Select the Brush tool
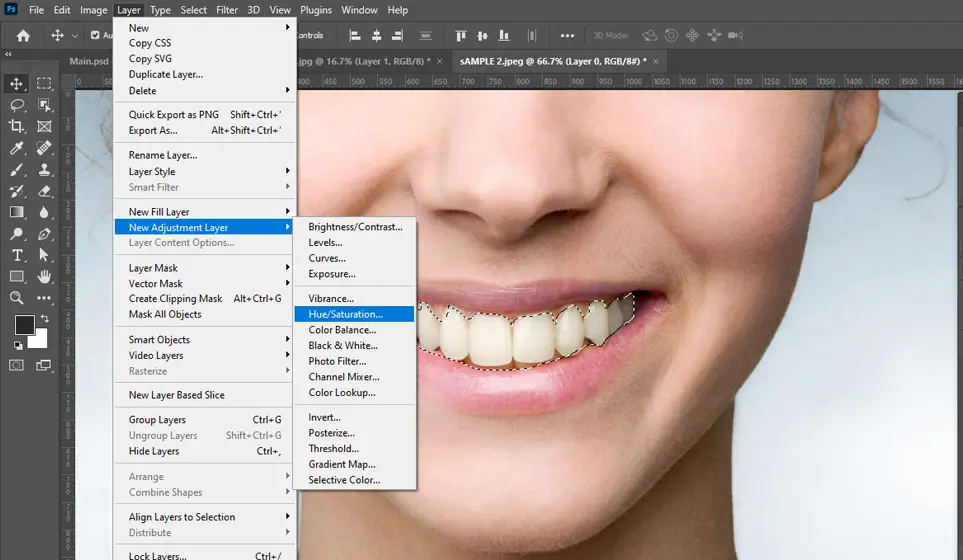Screen dimensions: 963x560 click(17, 169)
